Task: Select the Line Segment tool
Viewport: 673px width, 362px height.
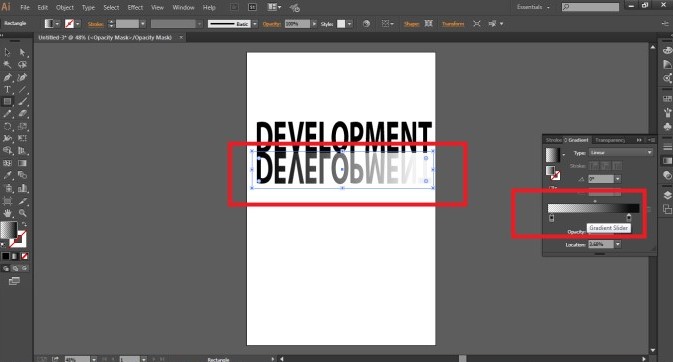Action: point(22,89)
